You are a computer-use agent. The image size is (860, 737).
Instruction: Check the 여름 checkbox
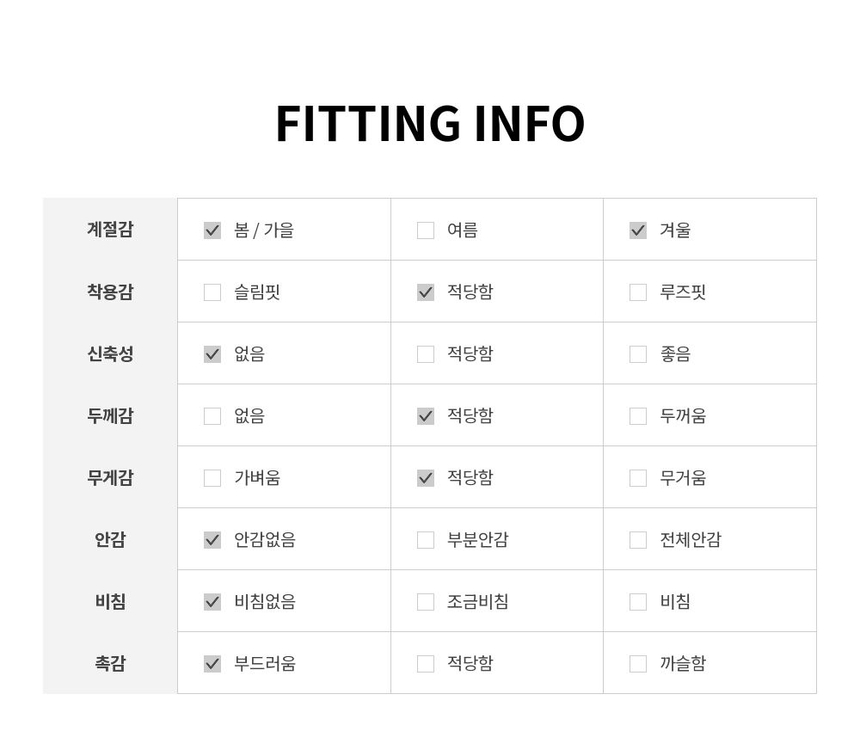(425, 230)
